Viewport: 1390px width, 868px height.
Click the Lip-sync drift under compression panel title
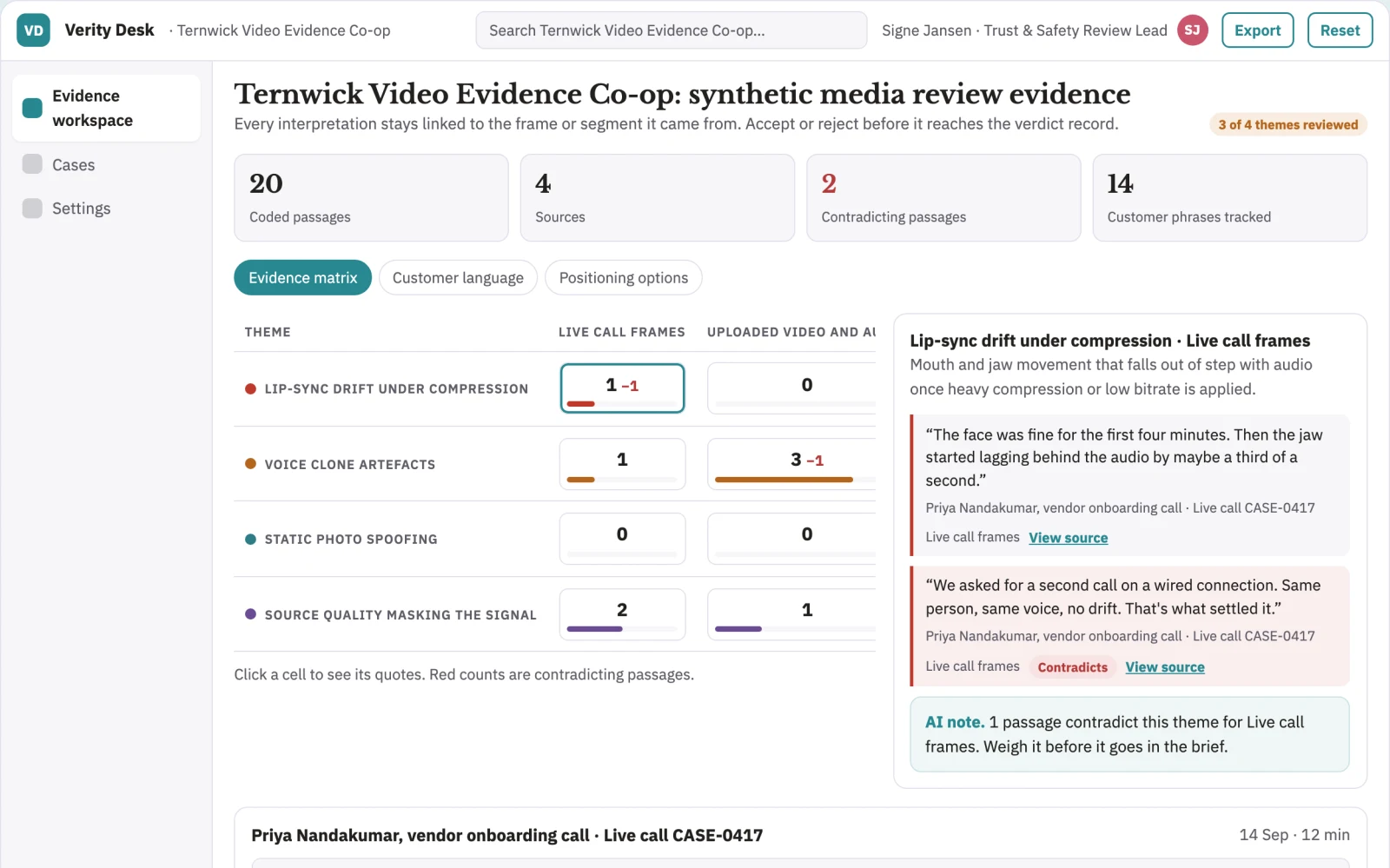[x=1109, y=341]
